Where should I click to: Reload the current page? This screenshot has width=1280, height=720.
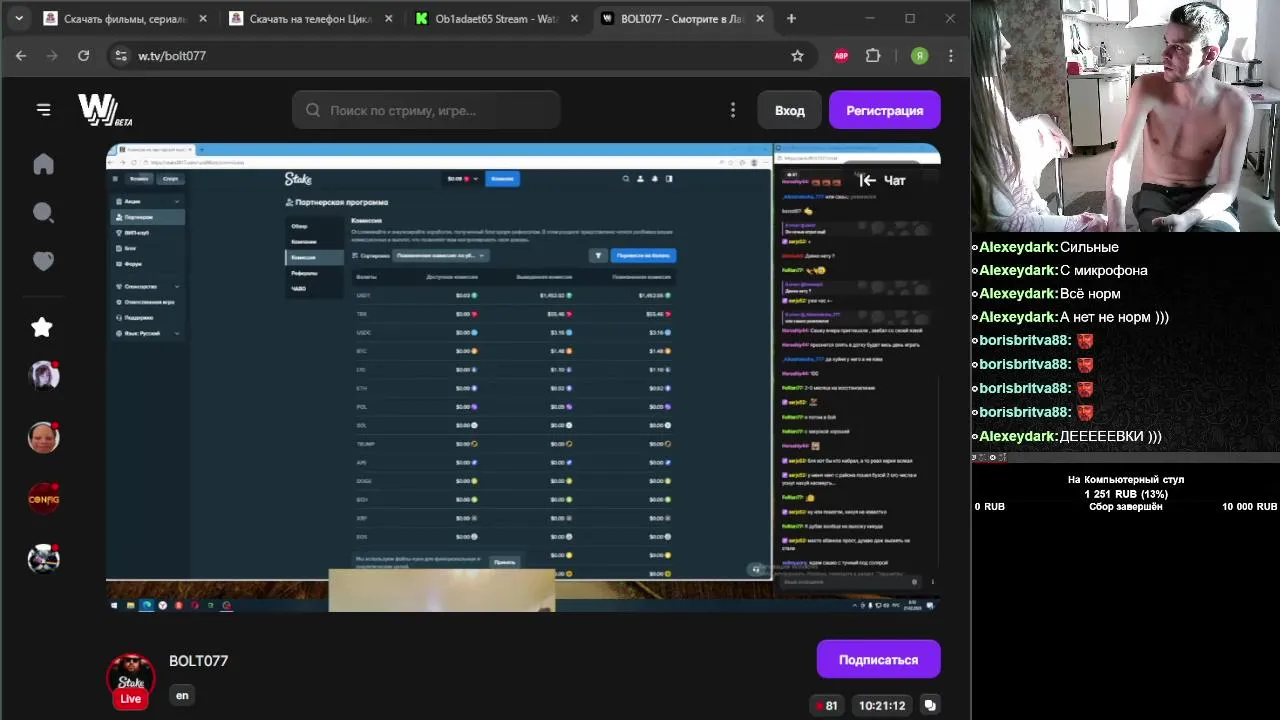84,56
